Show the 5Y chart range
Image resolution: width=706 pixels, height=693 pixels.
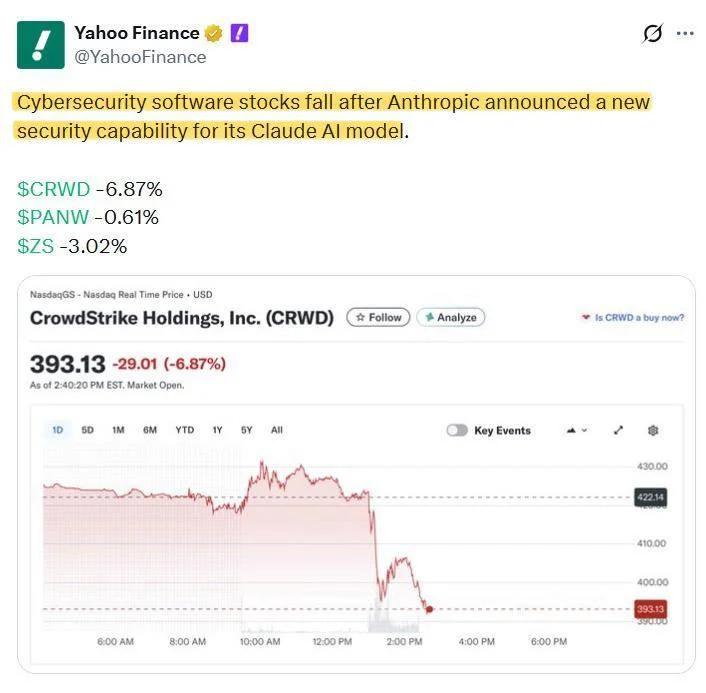click(246, 430)
